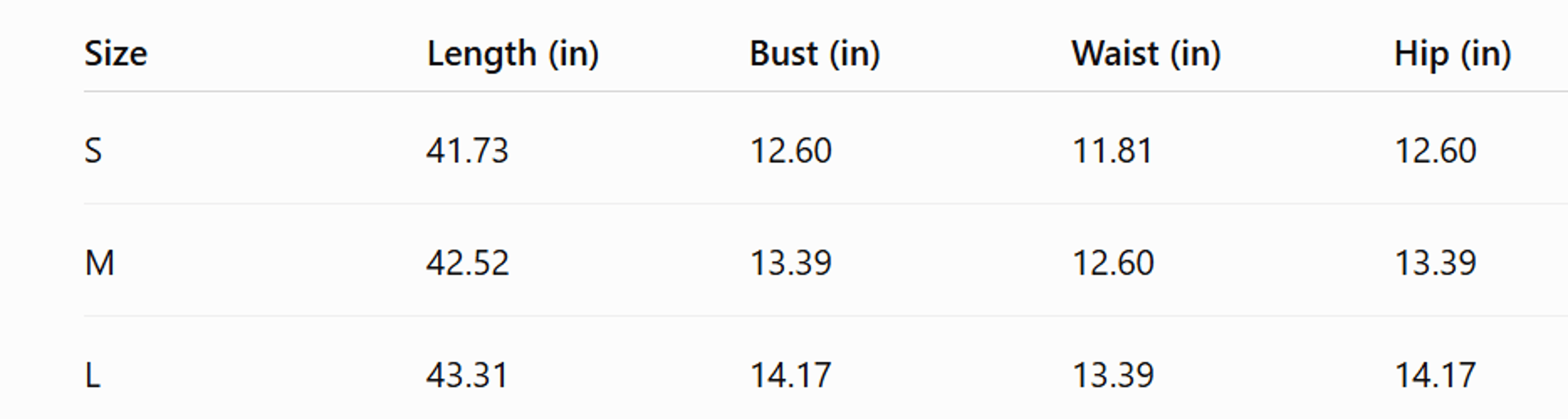Click the Length (in) column header

click(512, 53)
